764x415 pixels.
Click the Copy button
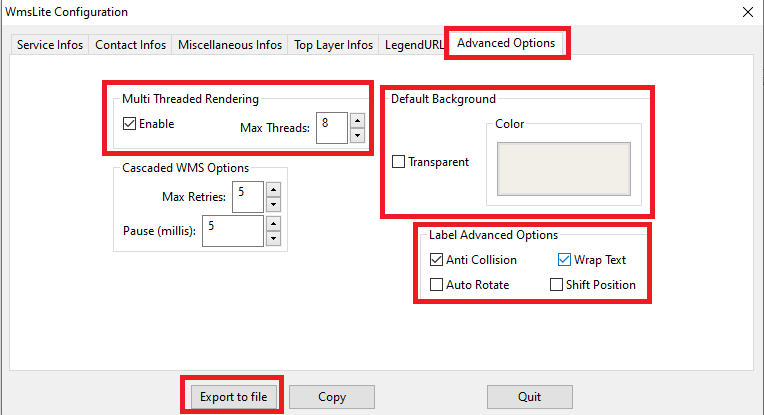tap(332, 397)
